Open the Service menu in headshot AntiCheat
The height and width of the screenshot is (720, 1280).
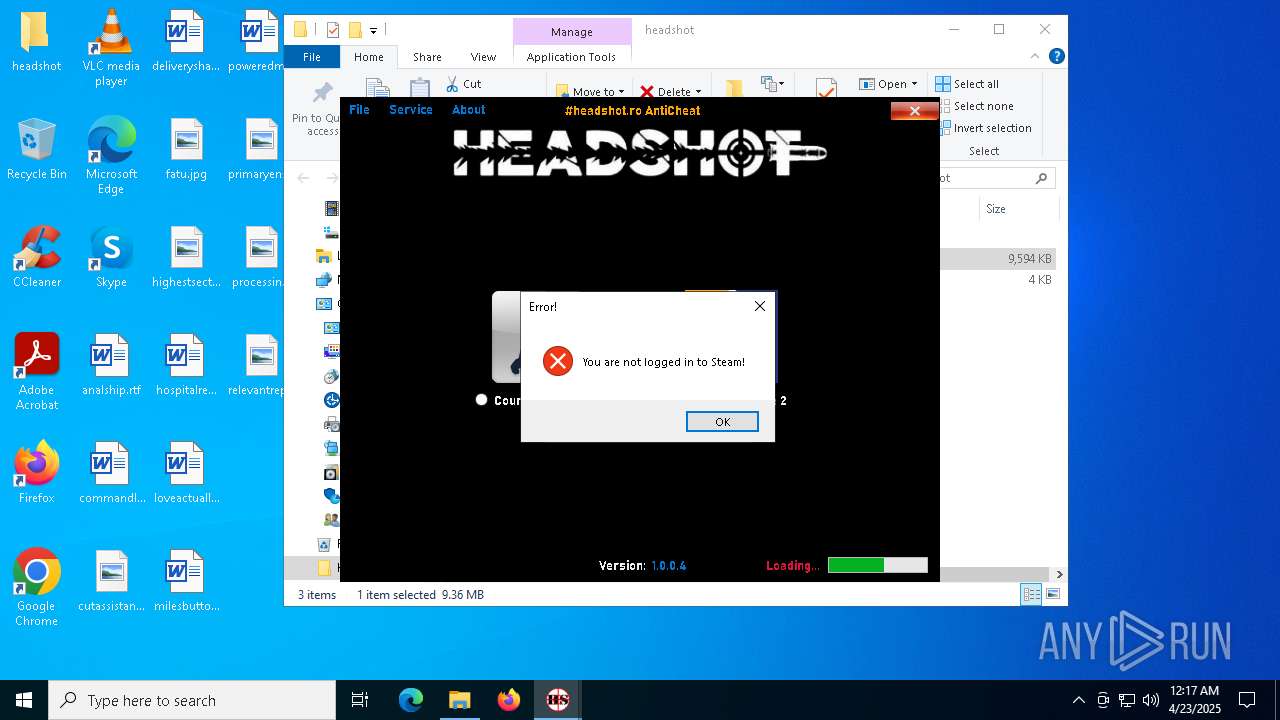(411, 110)
